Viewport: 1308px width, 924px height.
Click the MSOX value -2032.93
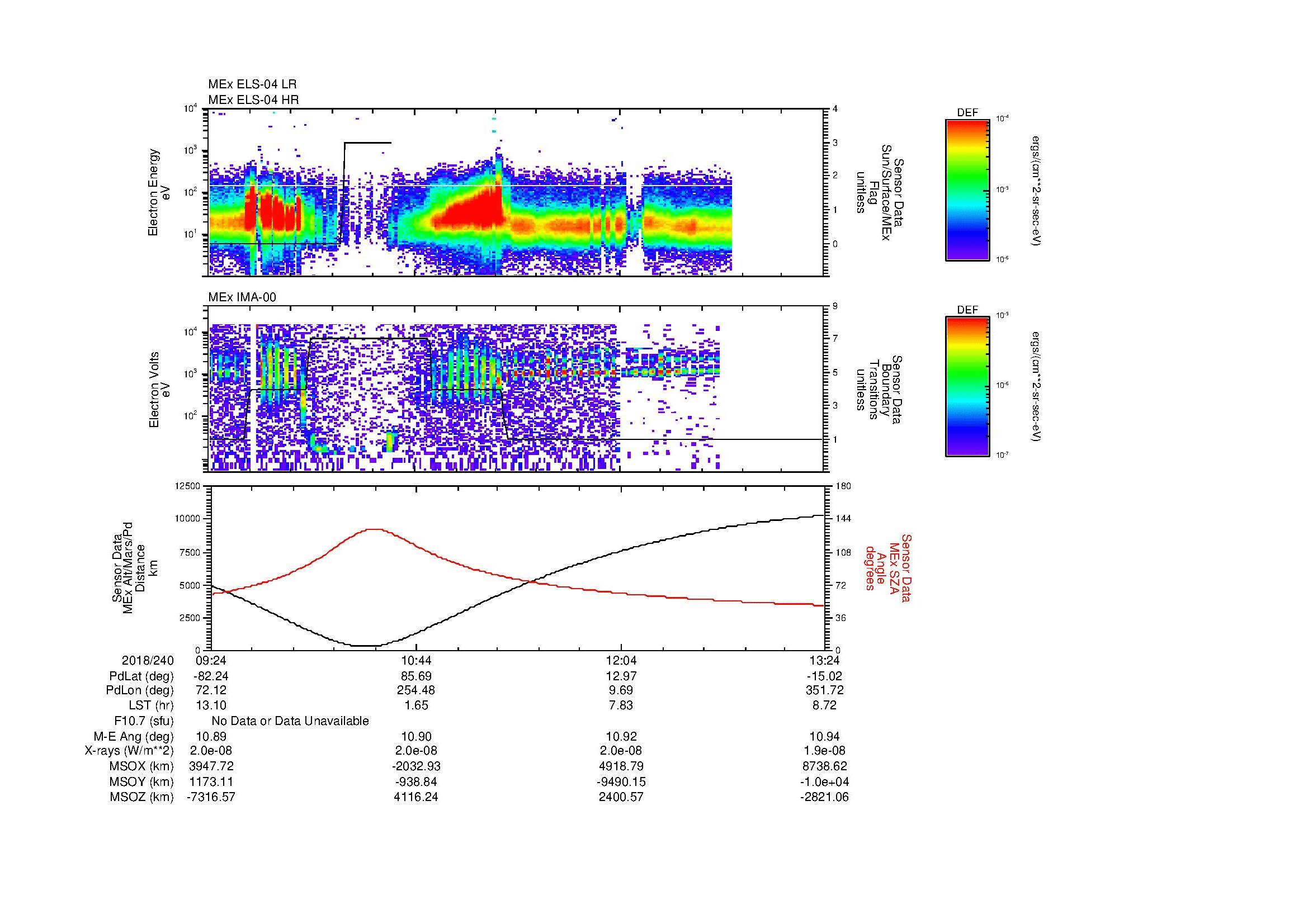[417, 766]
